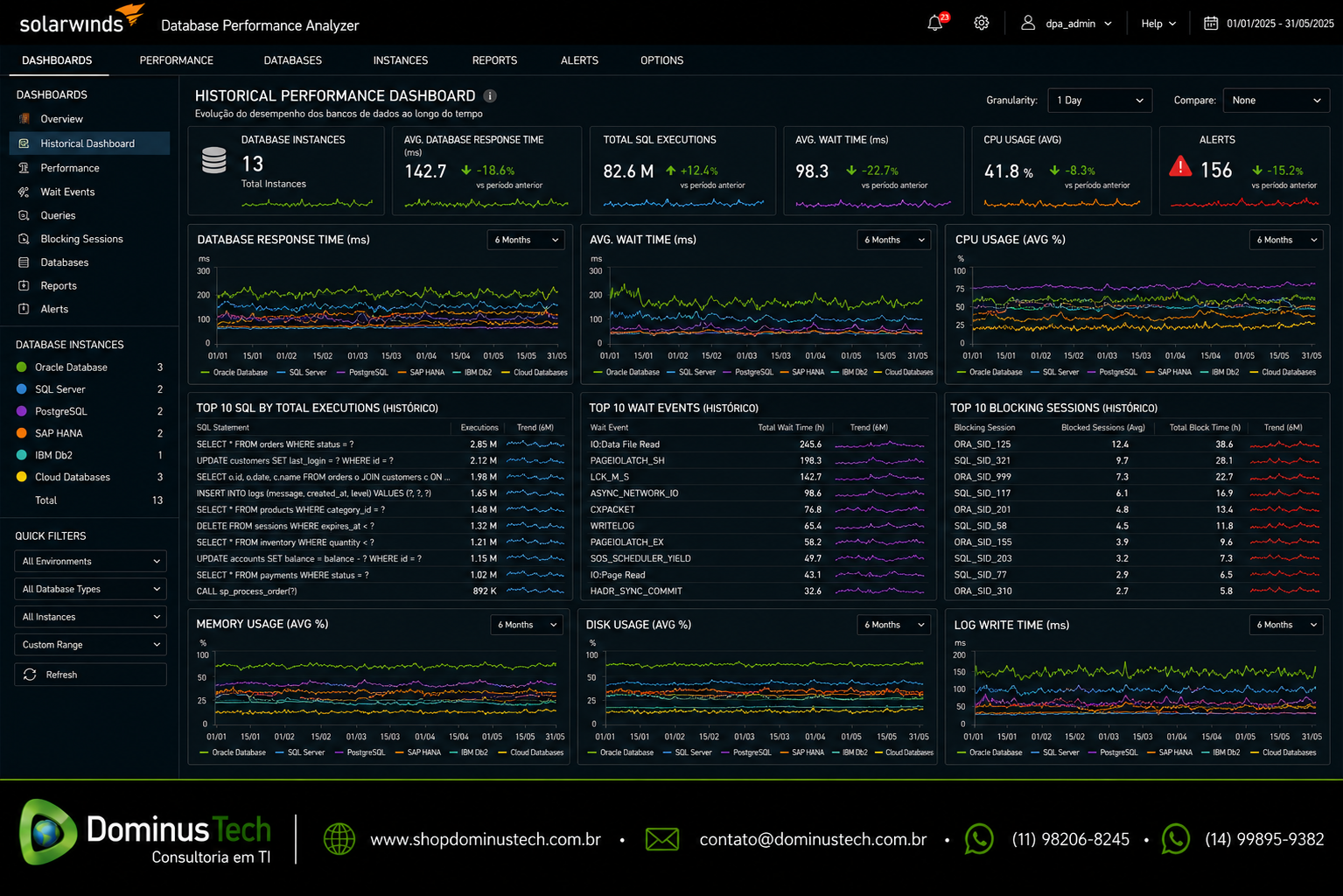Click the database stack icon in Instances card

pos(214,160)
